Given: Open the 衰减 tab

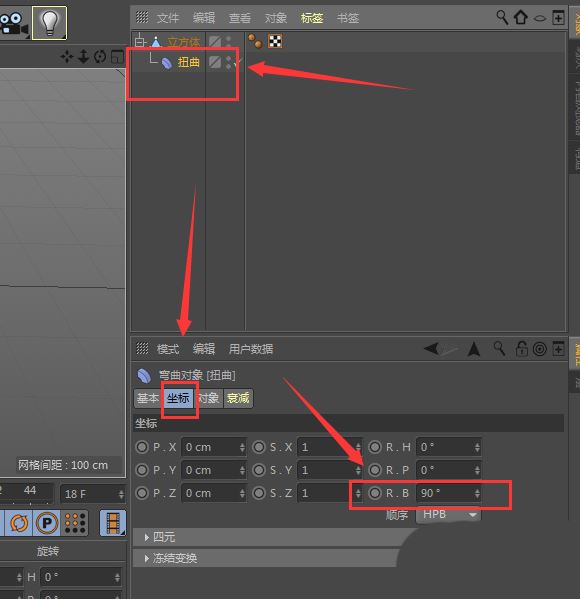Looking at the screenshot, I should 238,398.
